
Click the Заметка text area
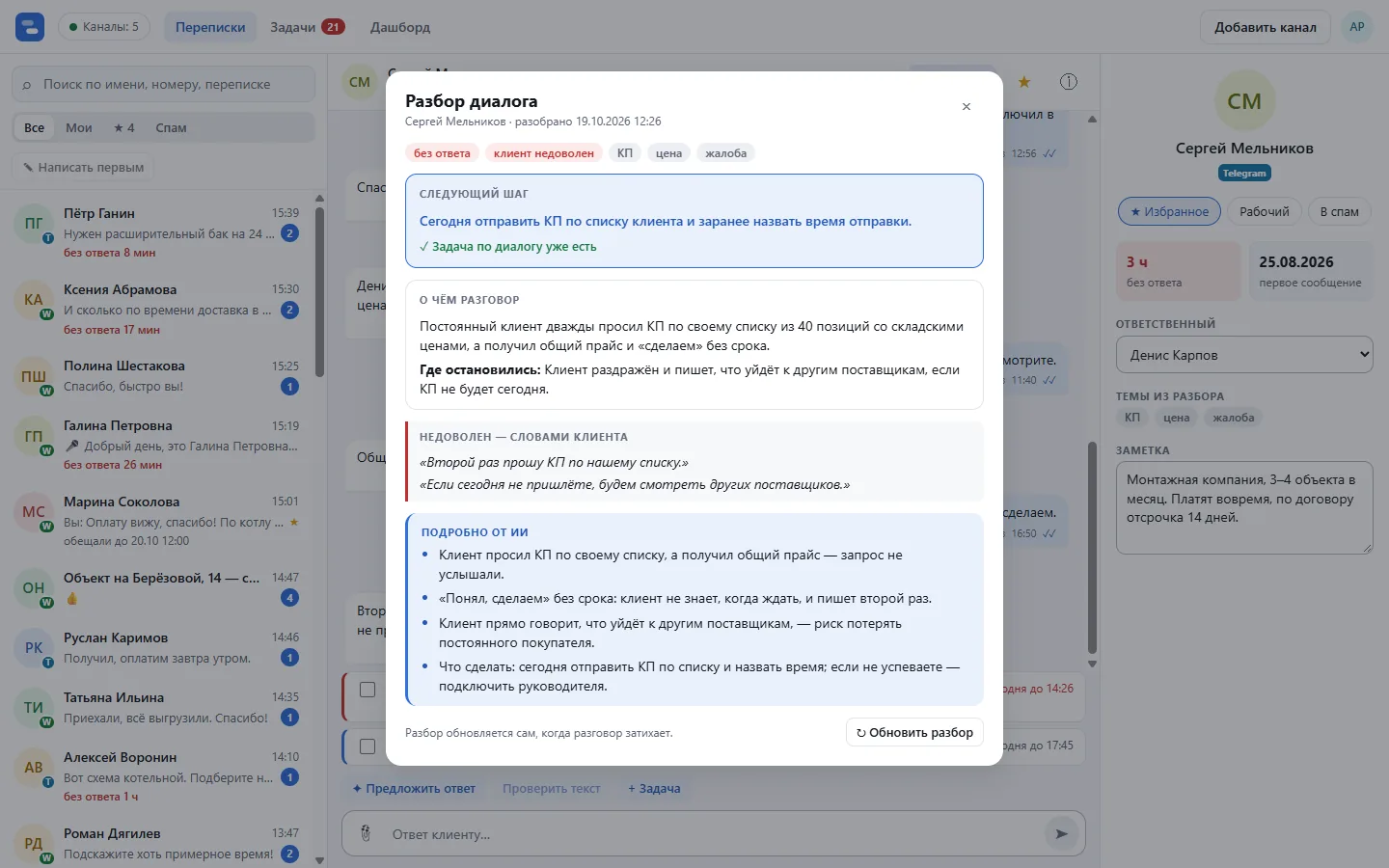(1244, 508)
